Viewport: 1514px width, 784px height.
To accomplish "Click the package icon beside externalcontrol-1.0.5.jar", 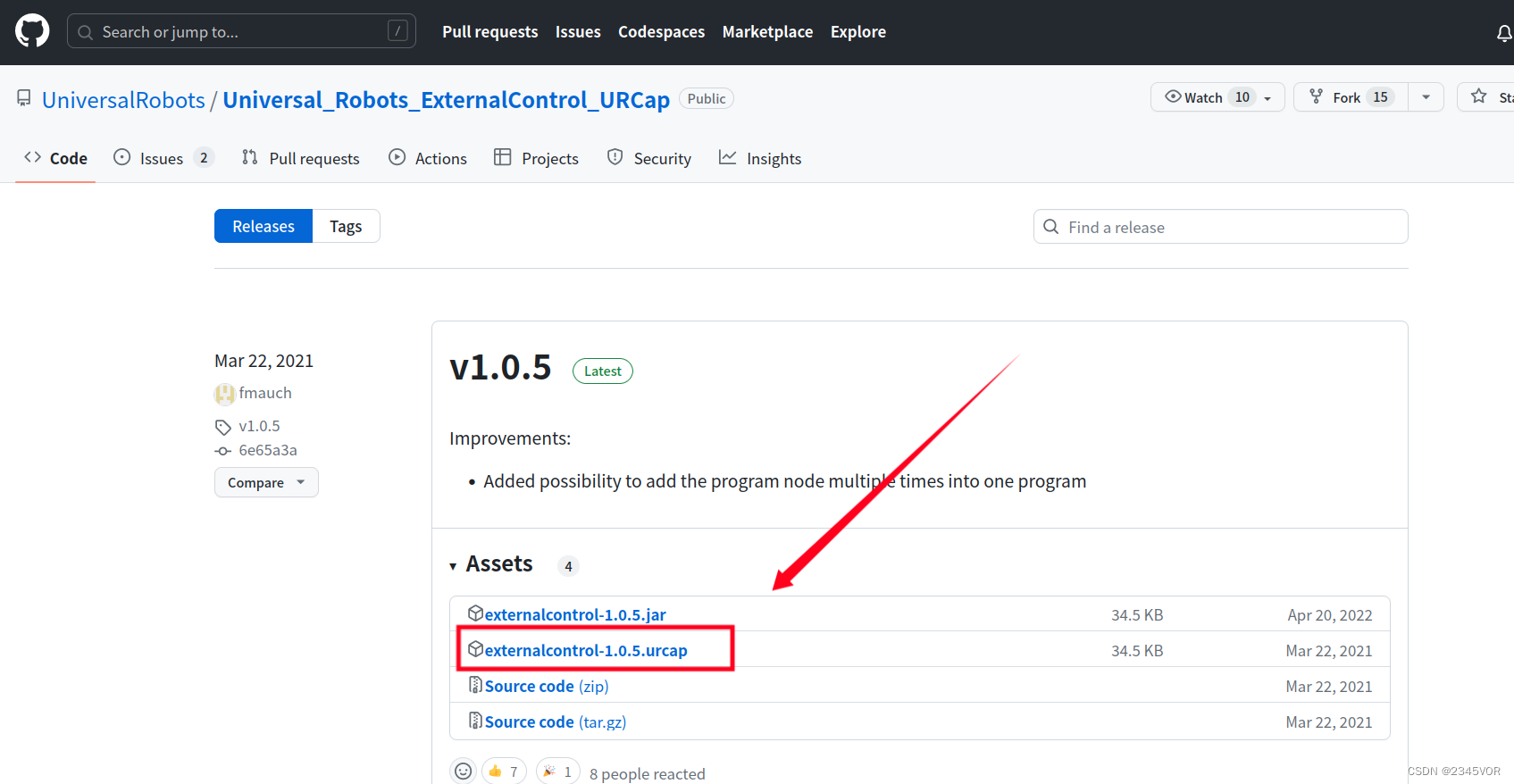I will click(475, 613).
